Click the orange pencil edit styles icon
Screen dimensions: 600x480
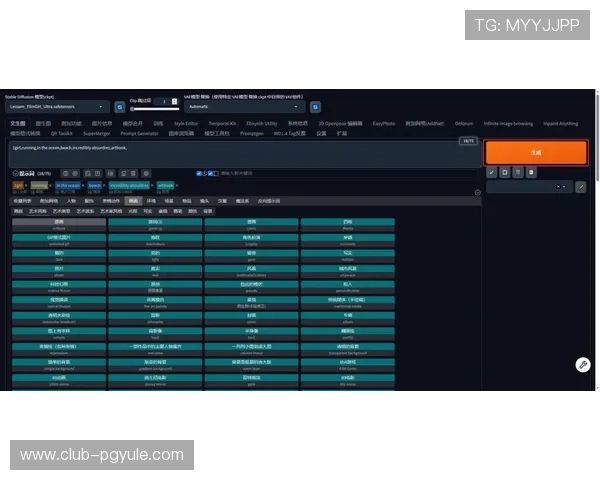[581, 186]
